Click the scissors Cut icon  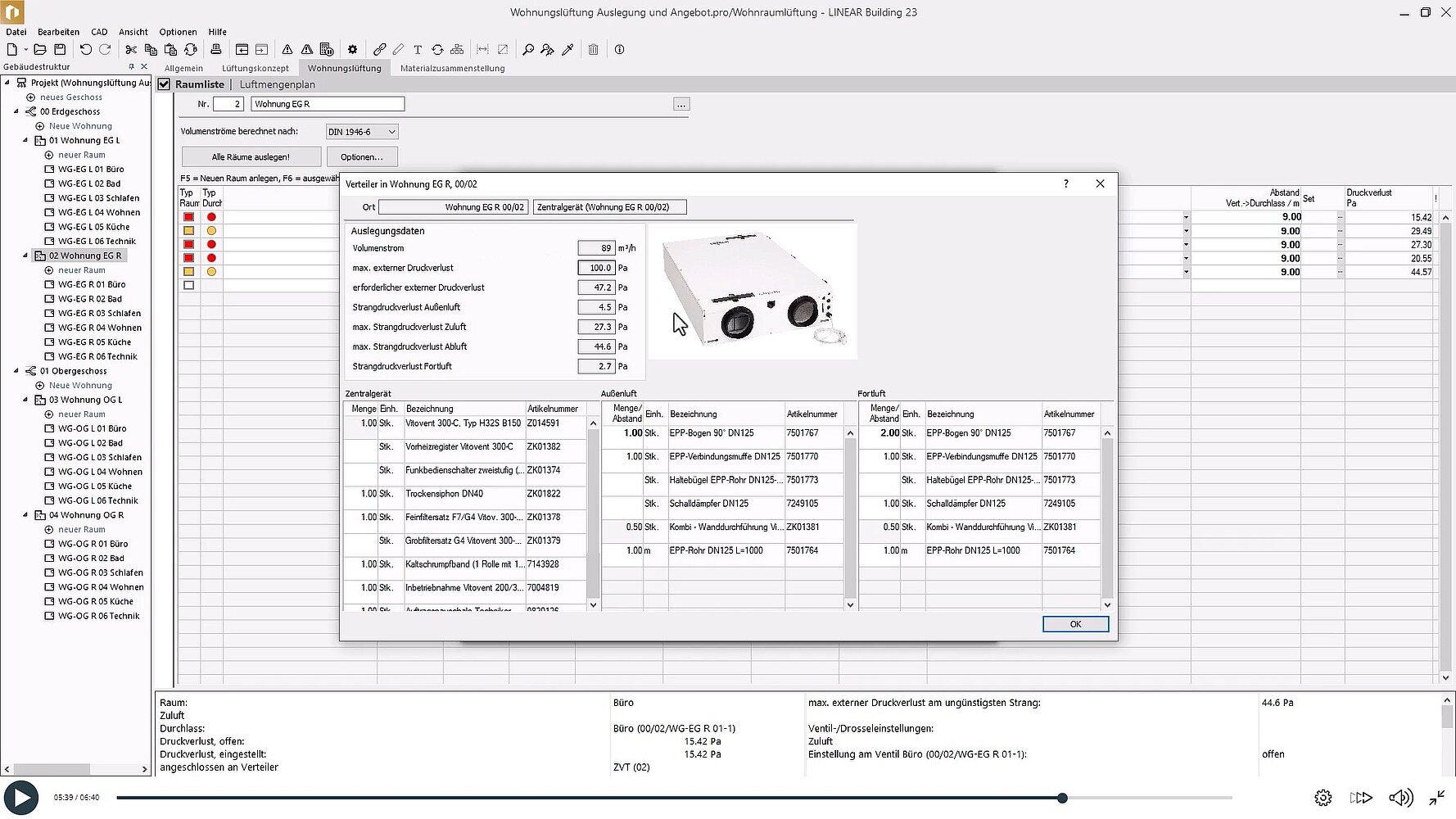pyautogui.click(x=131, y=50)
